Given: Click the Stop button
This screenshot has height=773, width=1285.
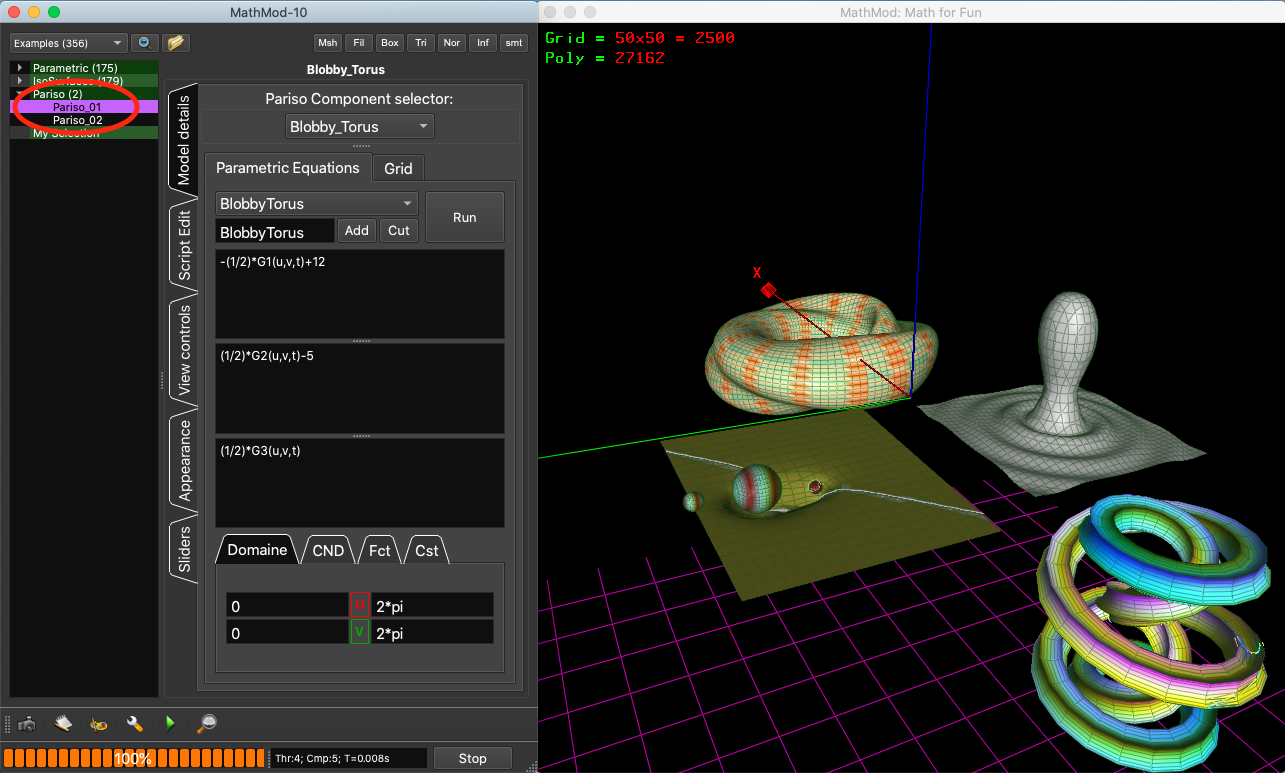Looking at the screenshot, I should 472,758.
